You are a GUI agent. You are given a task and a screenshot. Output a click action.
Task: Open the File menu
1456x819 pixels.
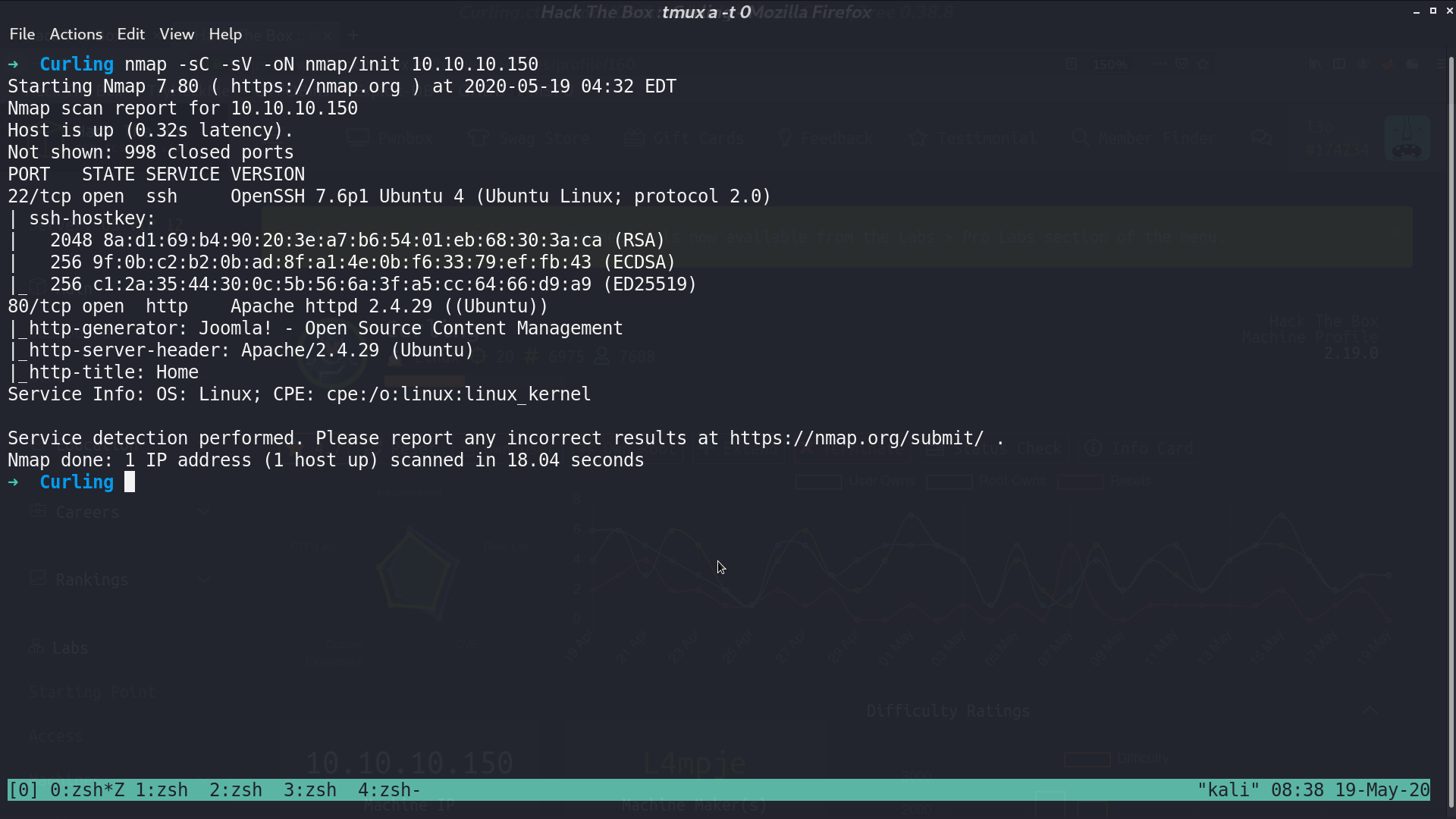22,34
